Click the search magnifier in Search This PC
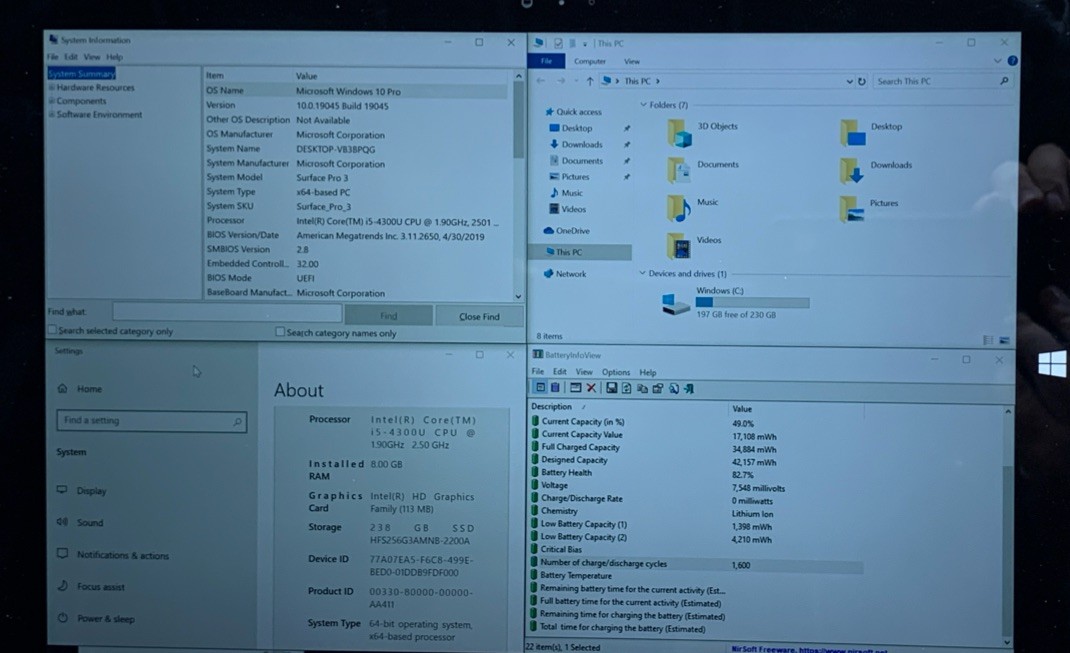 point(1004,81)
